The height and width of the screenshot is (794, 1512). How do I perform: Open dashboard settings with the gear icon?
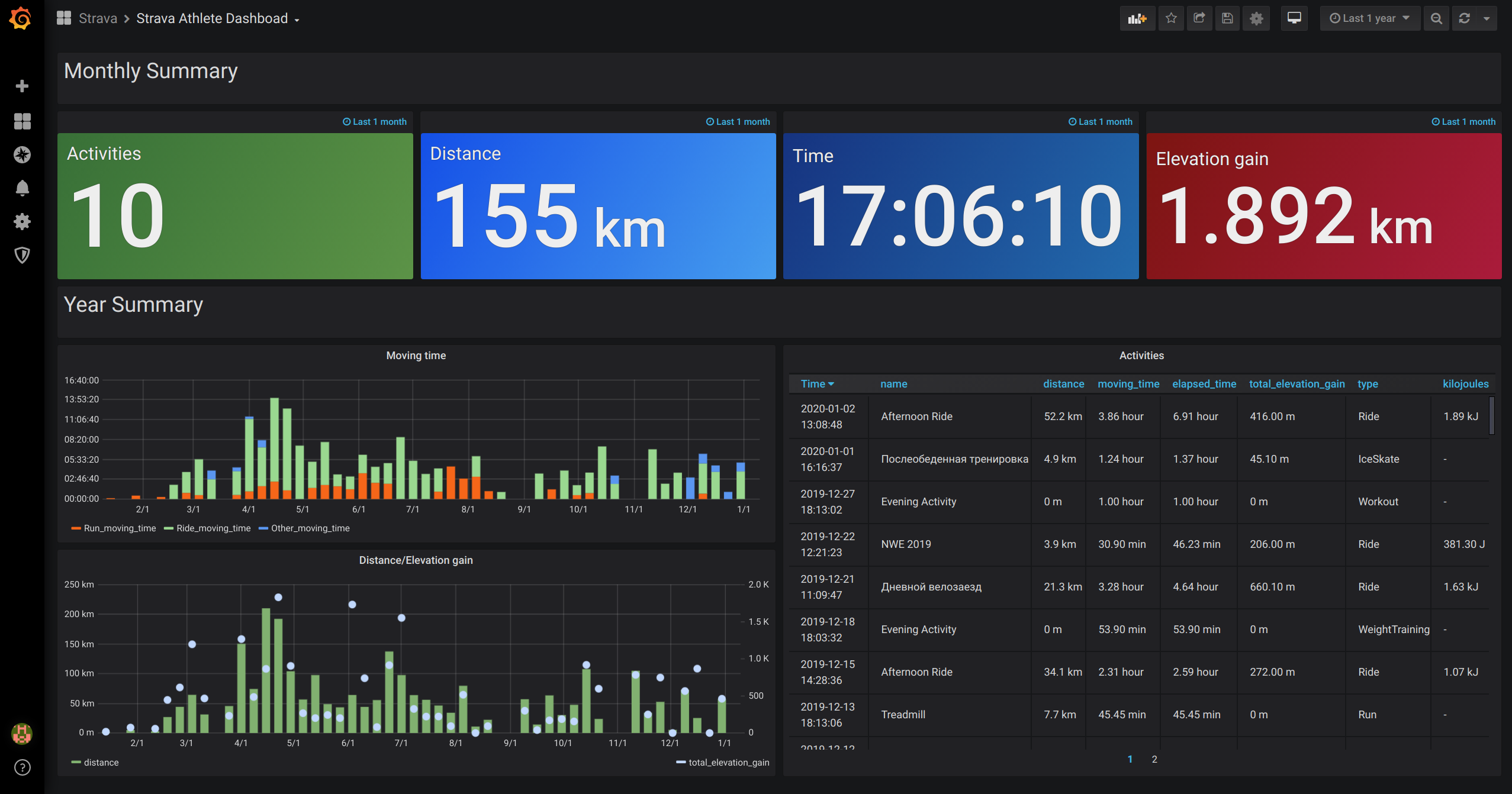(1256, 18)
